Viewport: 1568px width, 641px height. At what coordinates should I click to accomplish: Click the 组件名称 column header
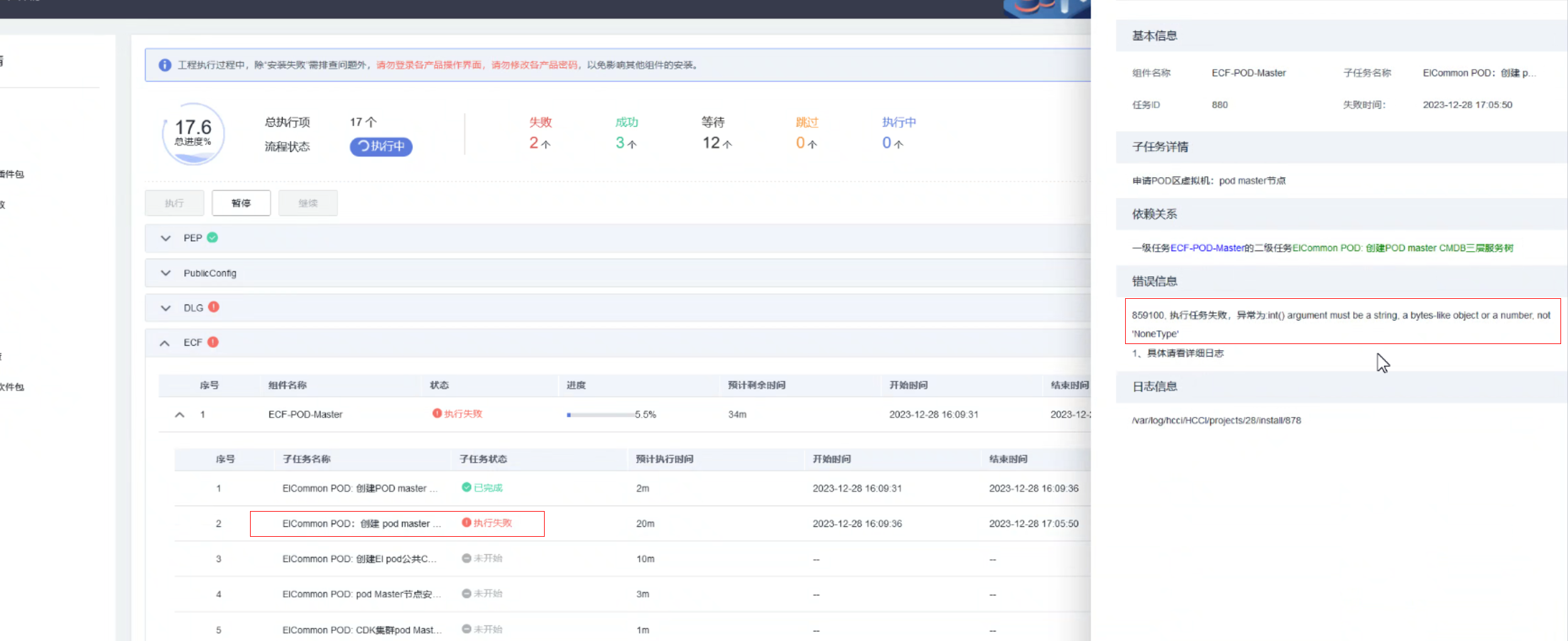tap(287, 385)
